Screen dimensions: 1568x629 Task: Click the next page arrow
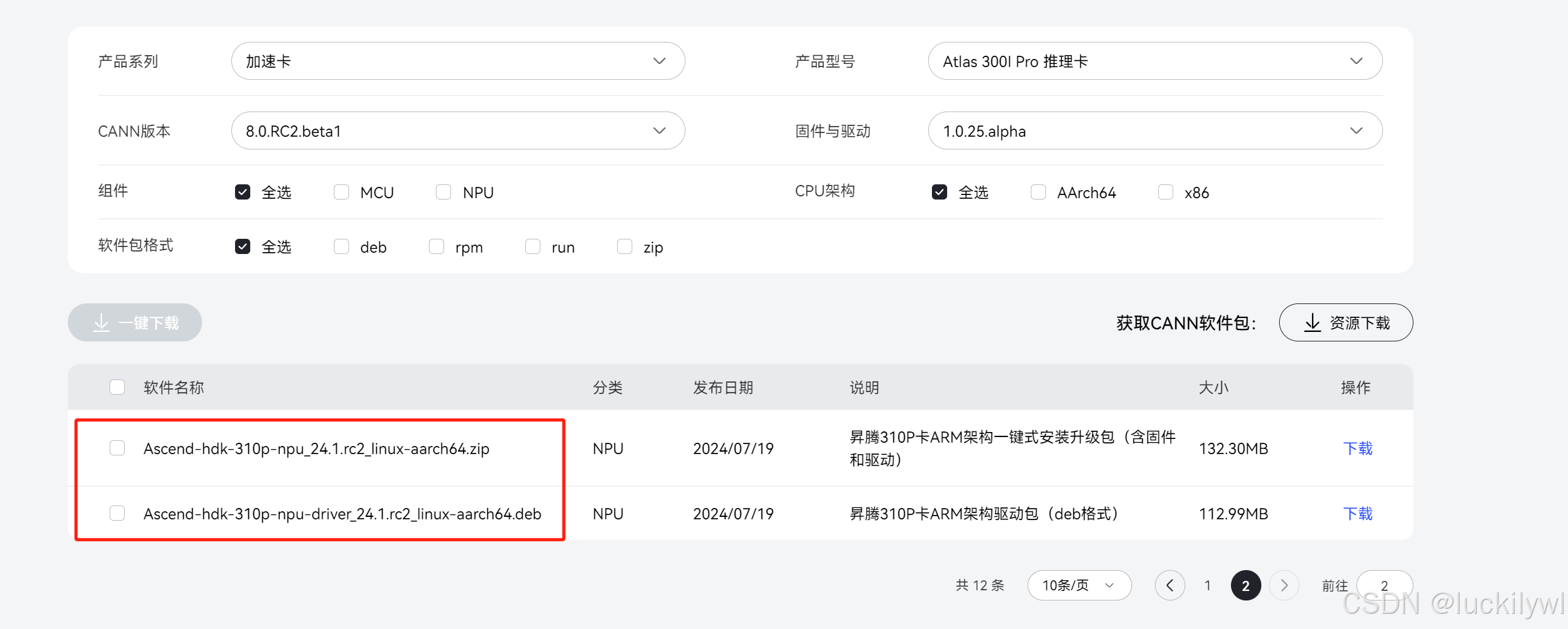pyautogui.click(x=1284, y=585)
